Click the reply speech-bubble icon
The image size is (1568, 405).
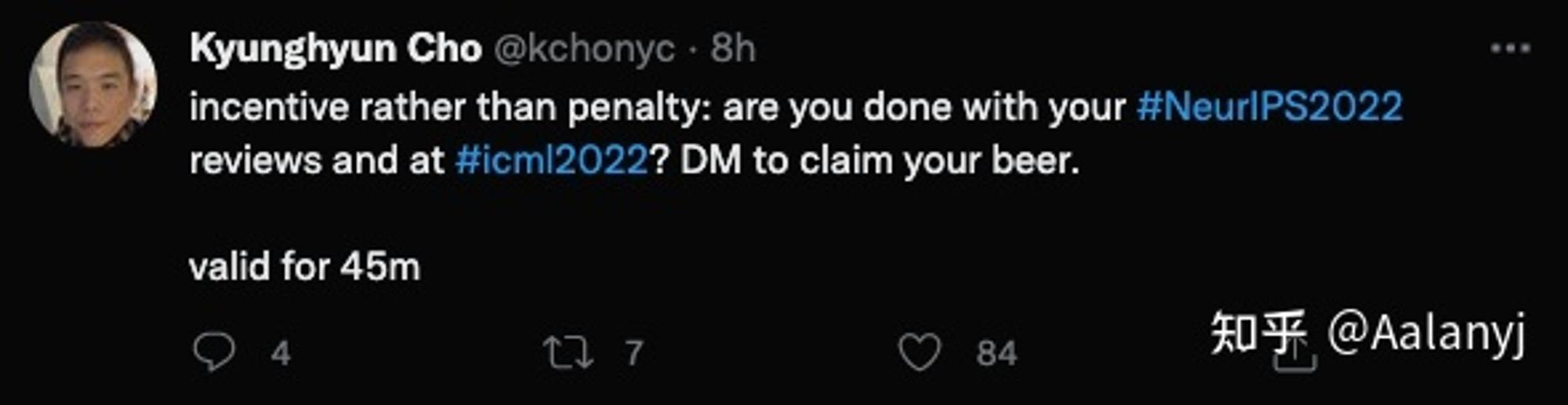[x=214, y=352]
